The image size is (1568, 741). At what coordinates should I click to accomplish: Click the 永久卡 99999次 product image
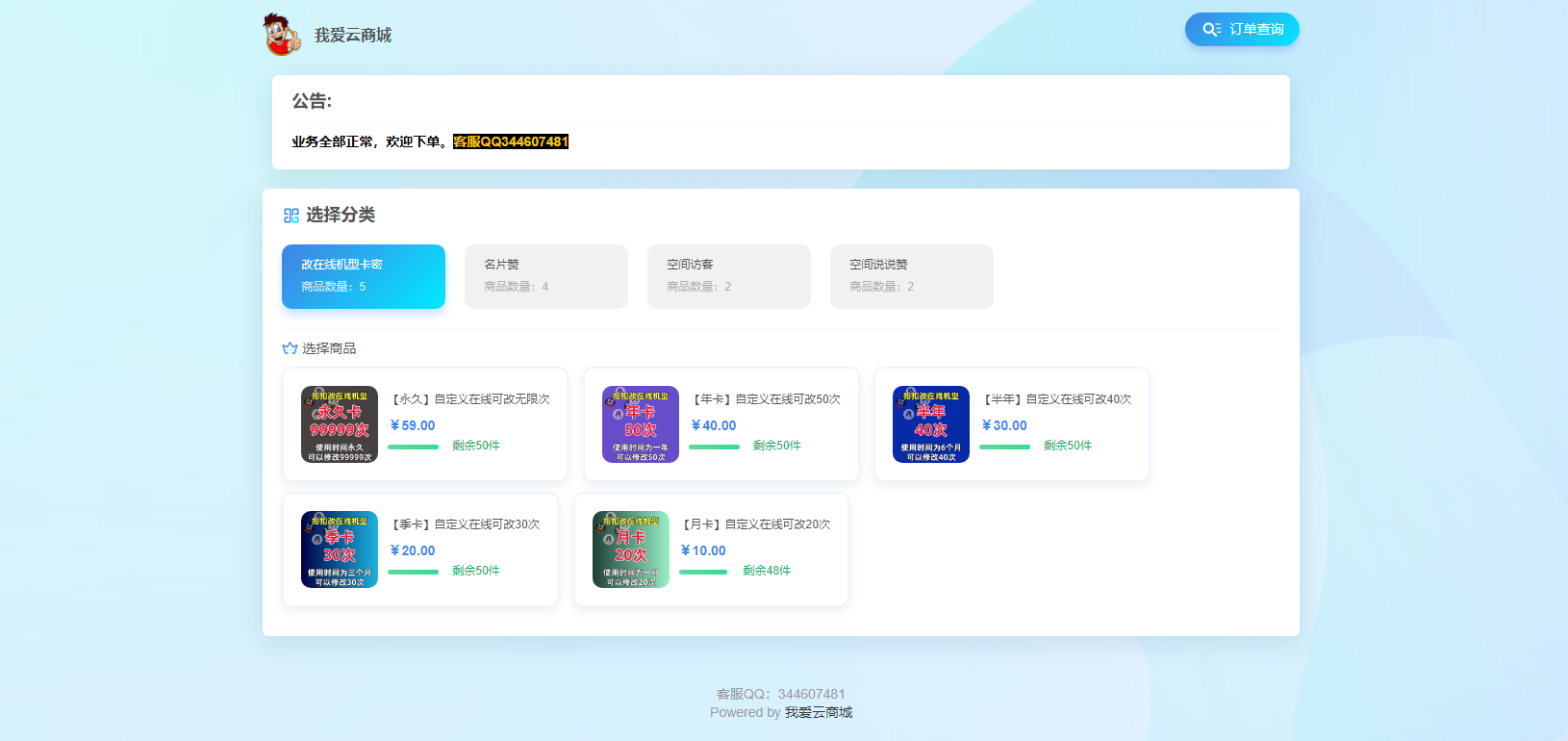(x=340, y=424)
